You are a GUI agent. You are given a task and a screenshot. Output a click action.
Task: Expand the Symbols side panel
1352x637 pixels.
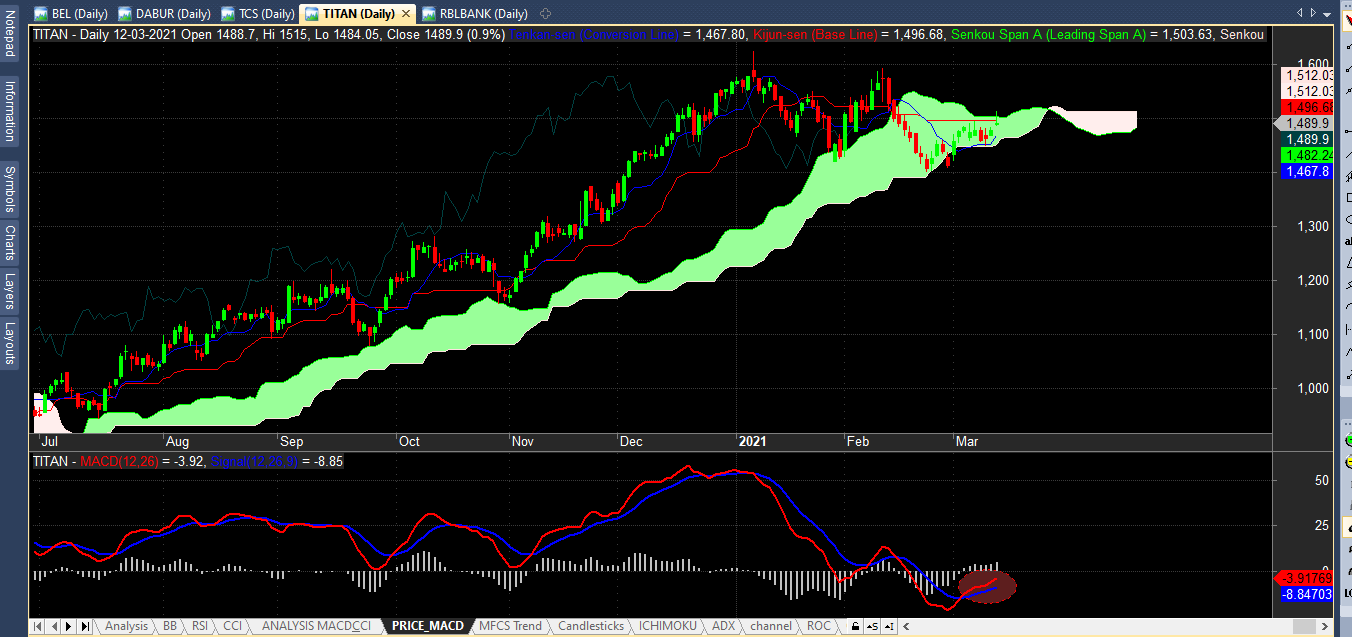pos(9,188)
